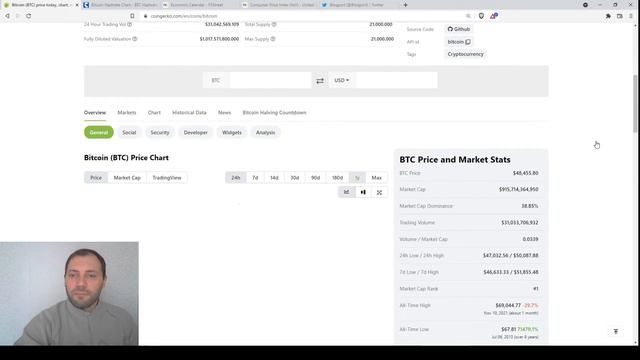Click info icon next to Max Supply
640x360 pixels.
click(x=273, y=39)
